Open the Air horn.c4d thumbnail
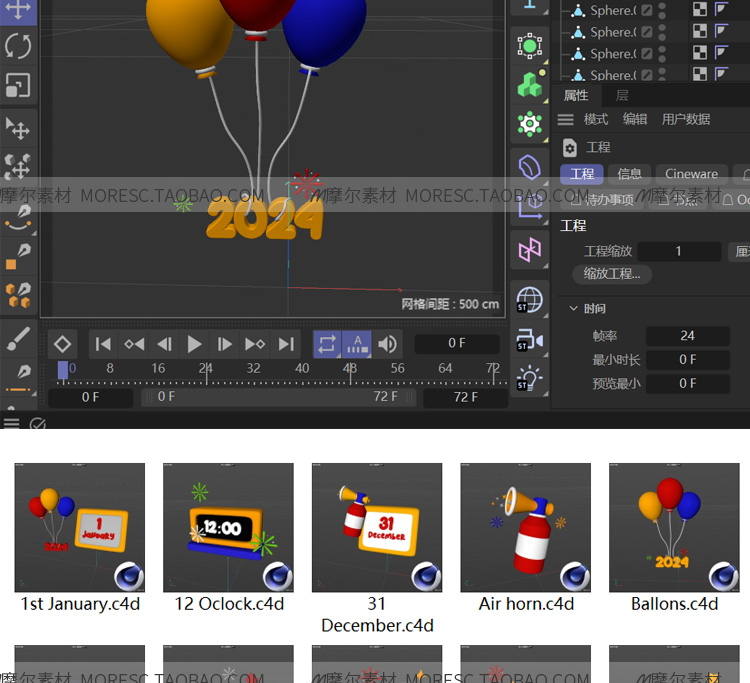Screen dimensions: 750x683 click(526, 527)
